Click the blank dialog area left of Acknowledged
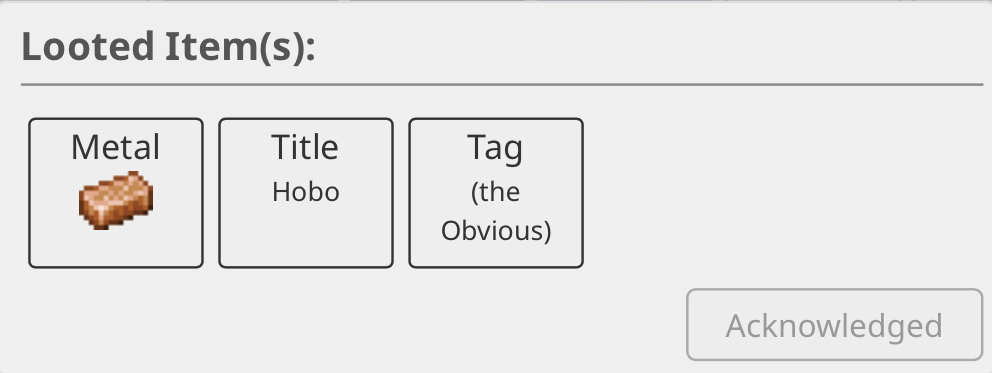The image size is (992, 373). tap(354, 325)
